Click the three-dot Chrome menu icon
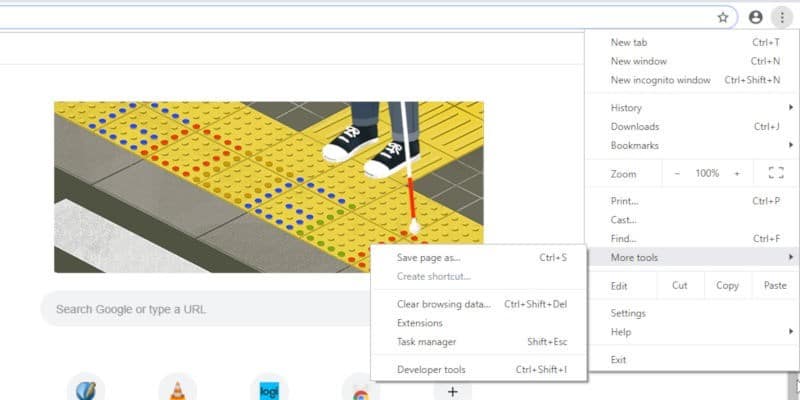The height and width of the screenshot is (400, 800). click(x=780, y=17)
